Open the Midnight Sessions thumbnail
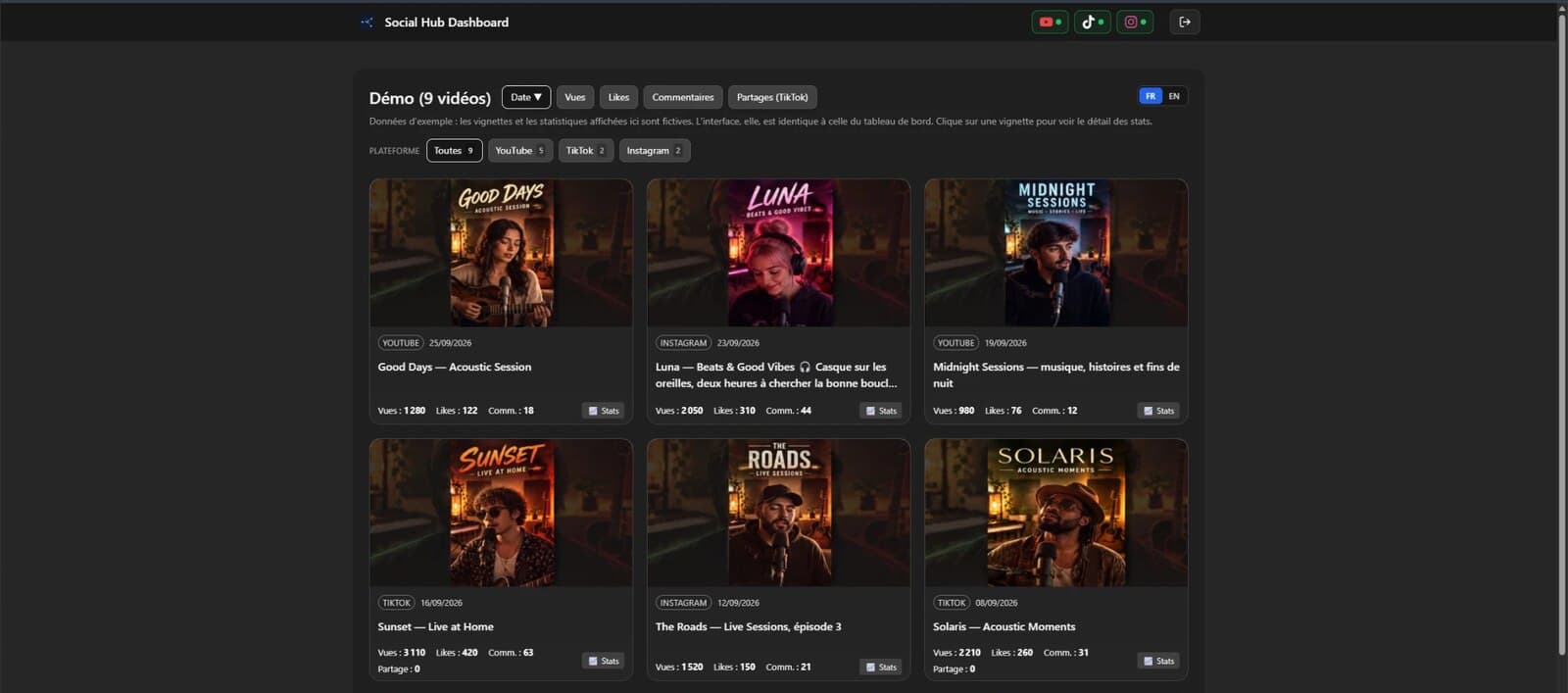The image size is (1568, 693). (x=1056, y=253)
